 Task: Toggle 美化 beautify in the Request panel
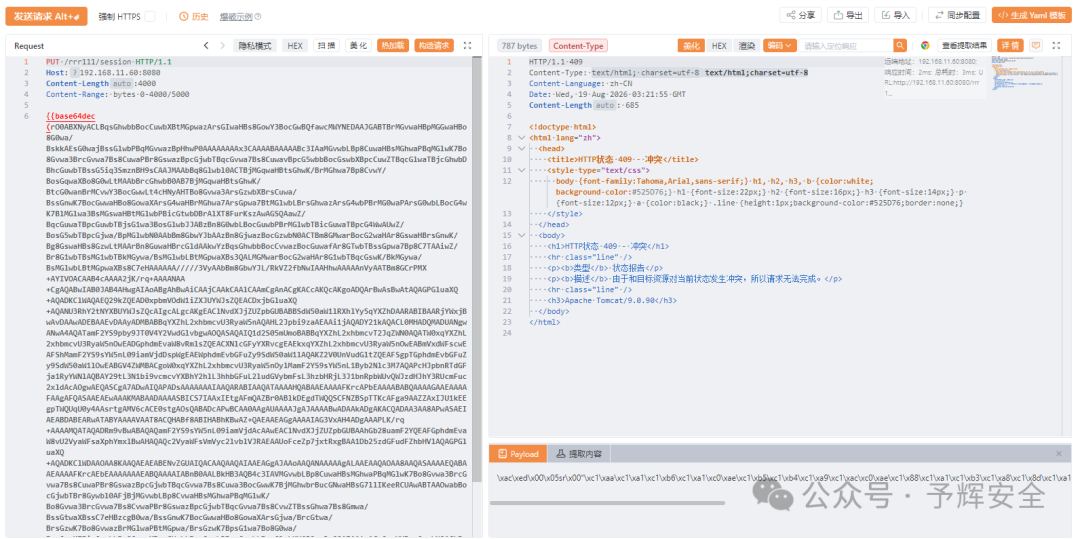pos(358,45)
